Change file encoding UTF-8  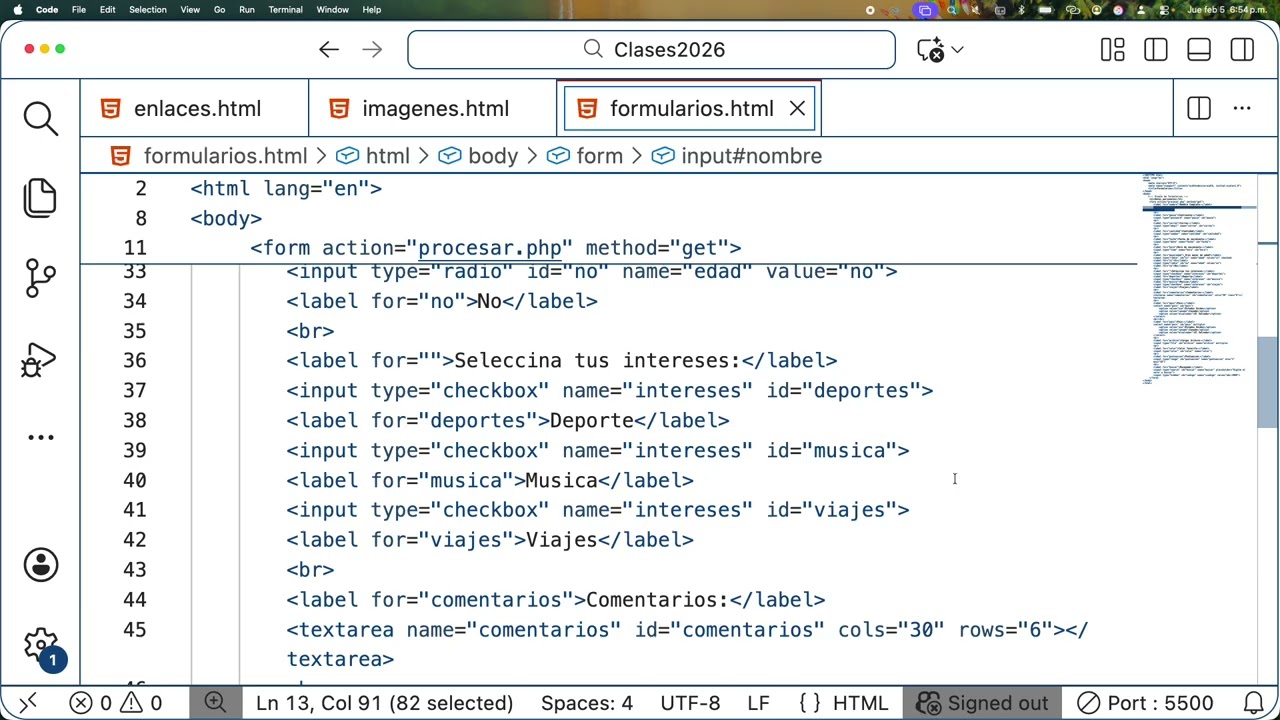click(x=690, y=703)
